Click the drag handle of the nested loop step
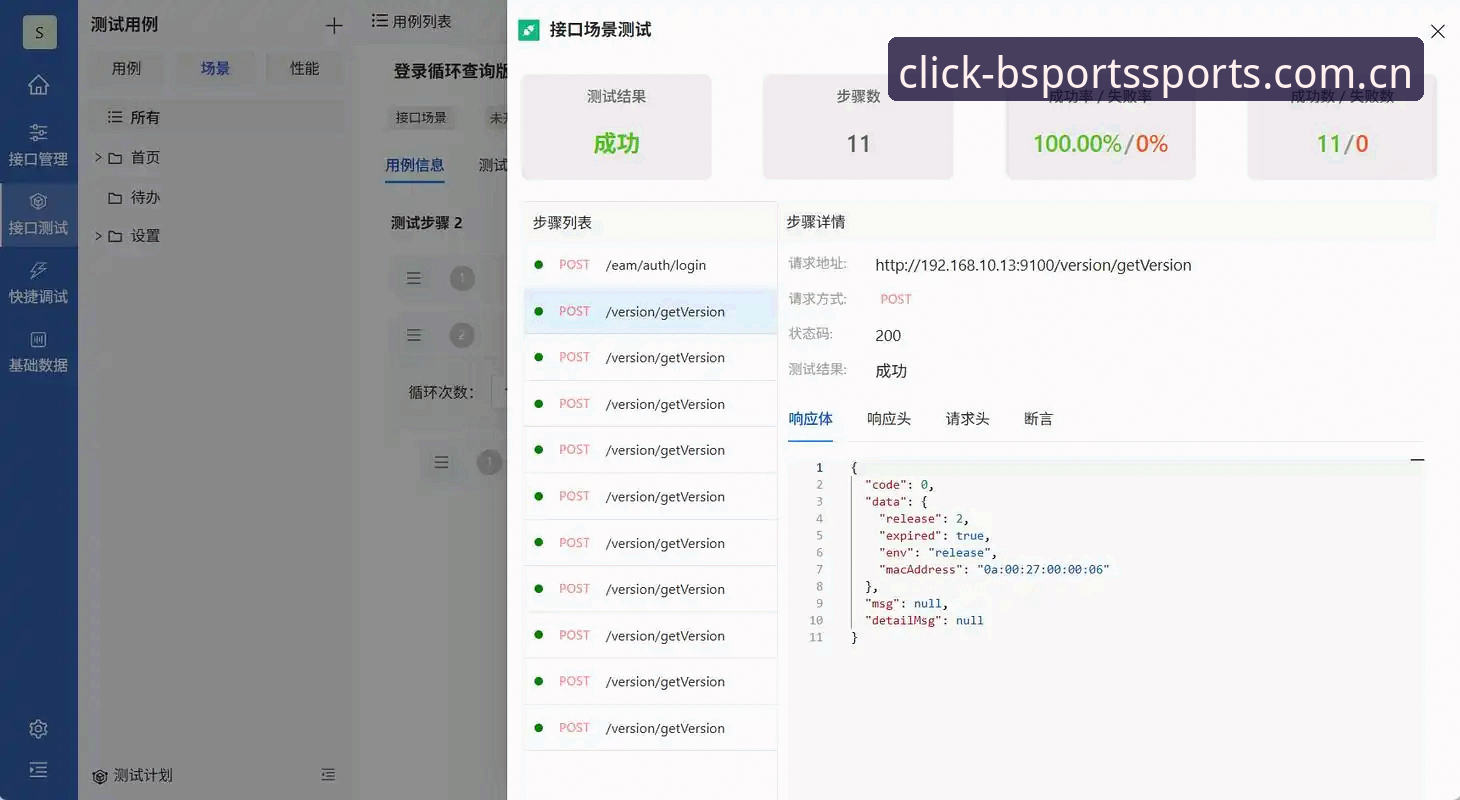The height and width of the screenshot is (800, 1460). (x=441, y=462)
